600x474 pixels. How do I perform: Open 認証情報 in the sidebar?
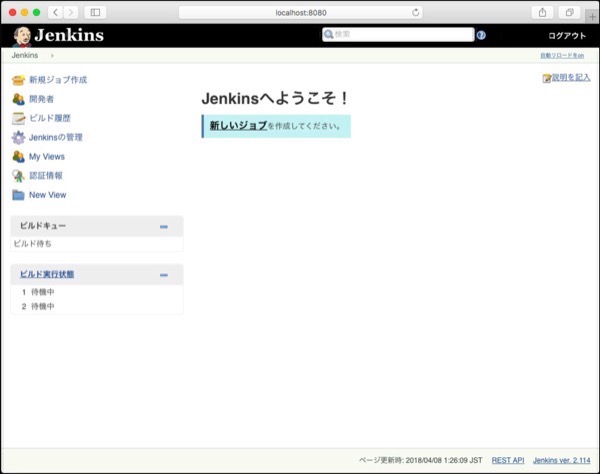(x=46, y=176)
